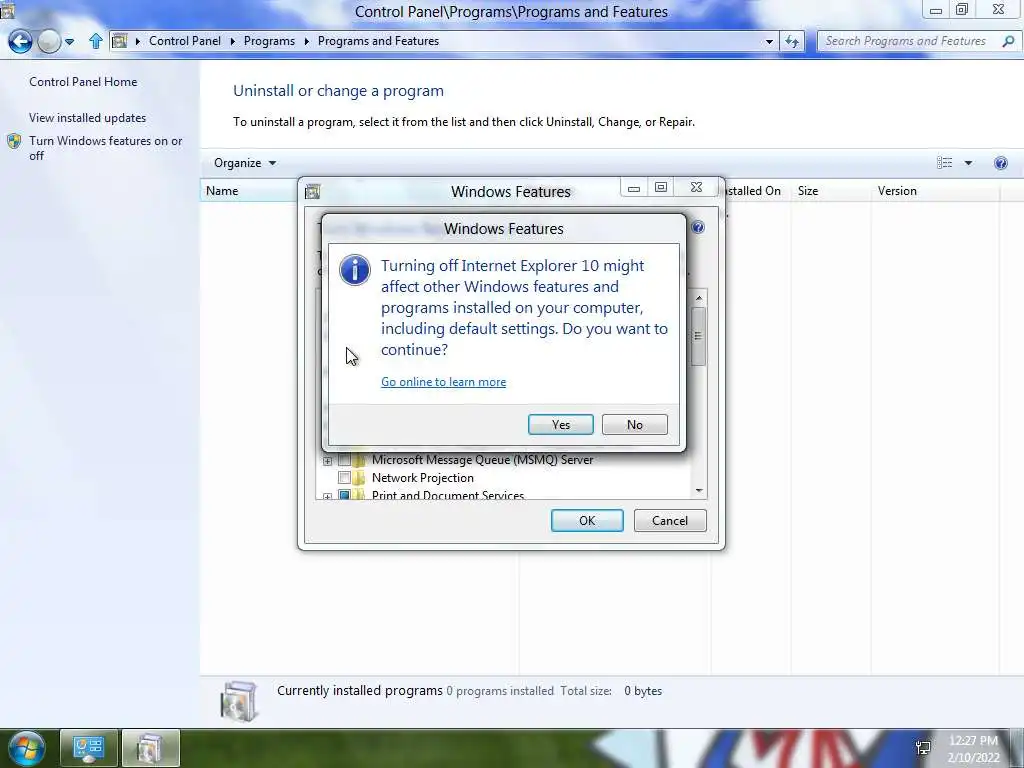Cancel the Windows Features dialog
1024x768 pixels.
pos(669,520)
